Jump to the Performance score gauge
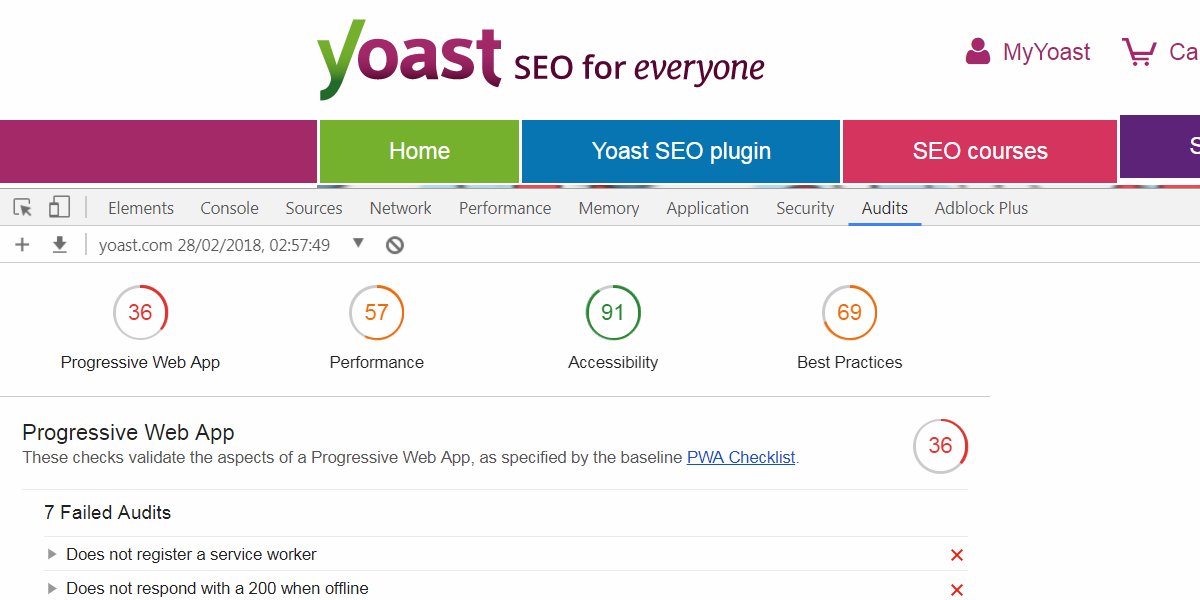The width and height of the screenshot is (1200, 600). [376, 313]
